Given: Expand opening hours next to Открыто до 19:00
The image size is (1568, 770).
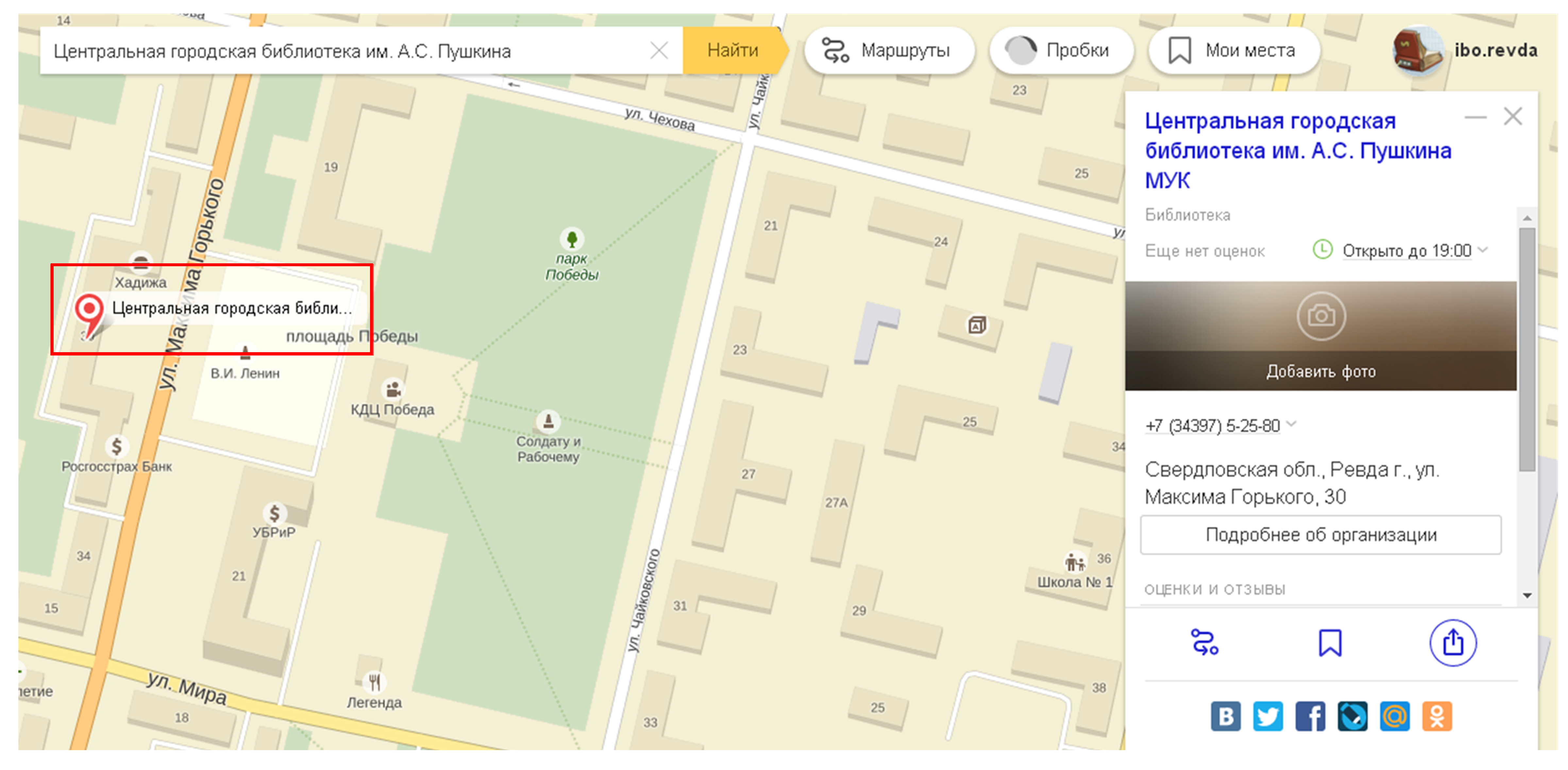Looking at the screenshot, I should [1483, 249].
